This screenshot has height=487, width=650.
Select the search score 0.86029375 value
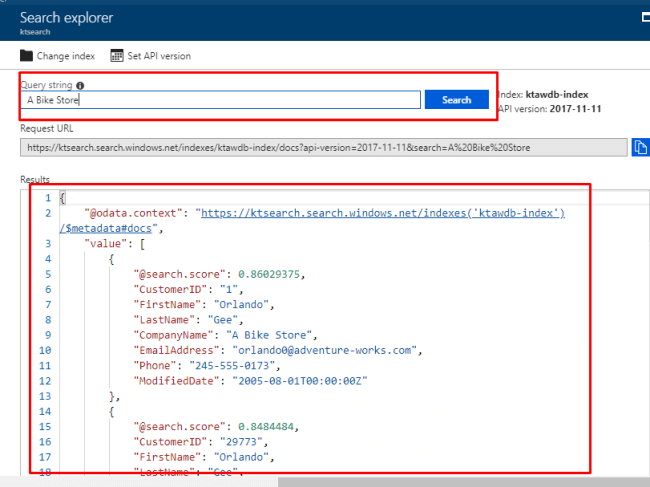coord(269,274)
